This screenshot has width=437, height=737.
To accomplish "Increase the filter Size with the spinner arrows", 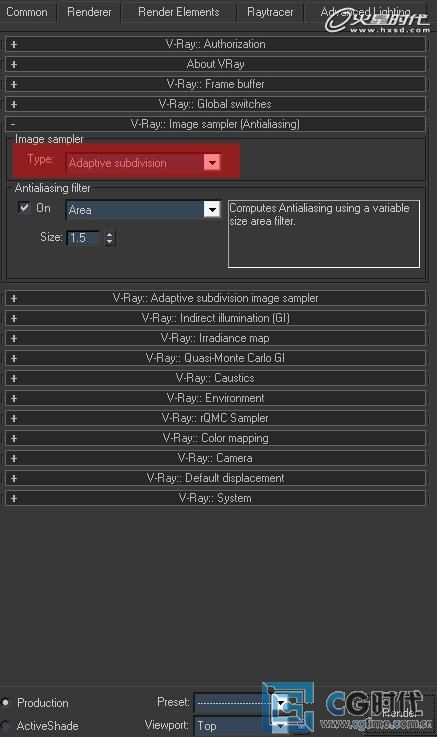I will tap(109, 235).
